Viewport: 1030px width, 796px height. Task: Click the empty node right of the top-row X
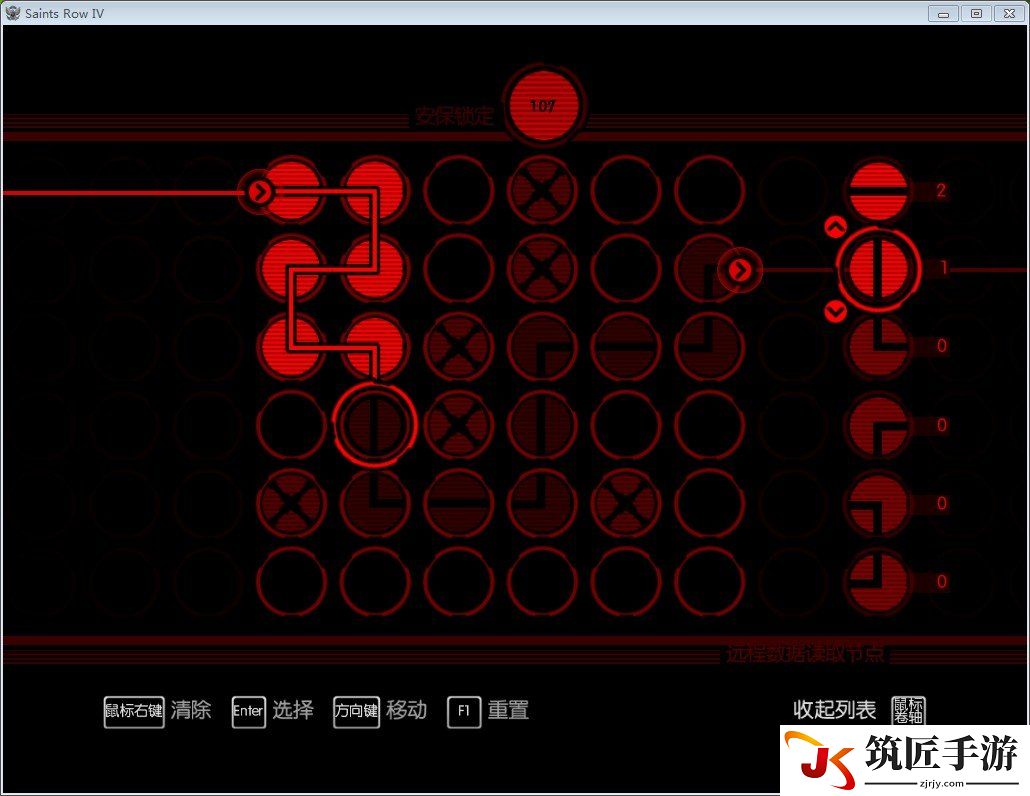[626, 191]
